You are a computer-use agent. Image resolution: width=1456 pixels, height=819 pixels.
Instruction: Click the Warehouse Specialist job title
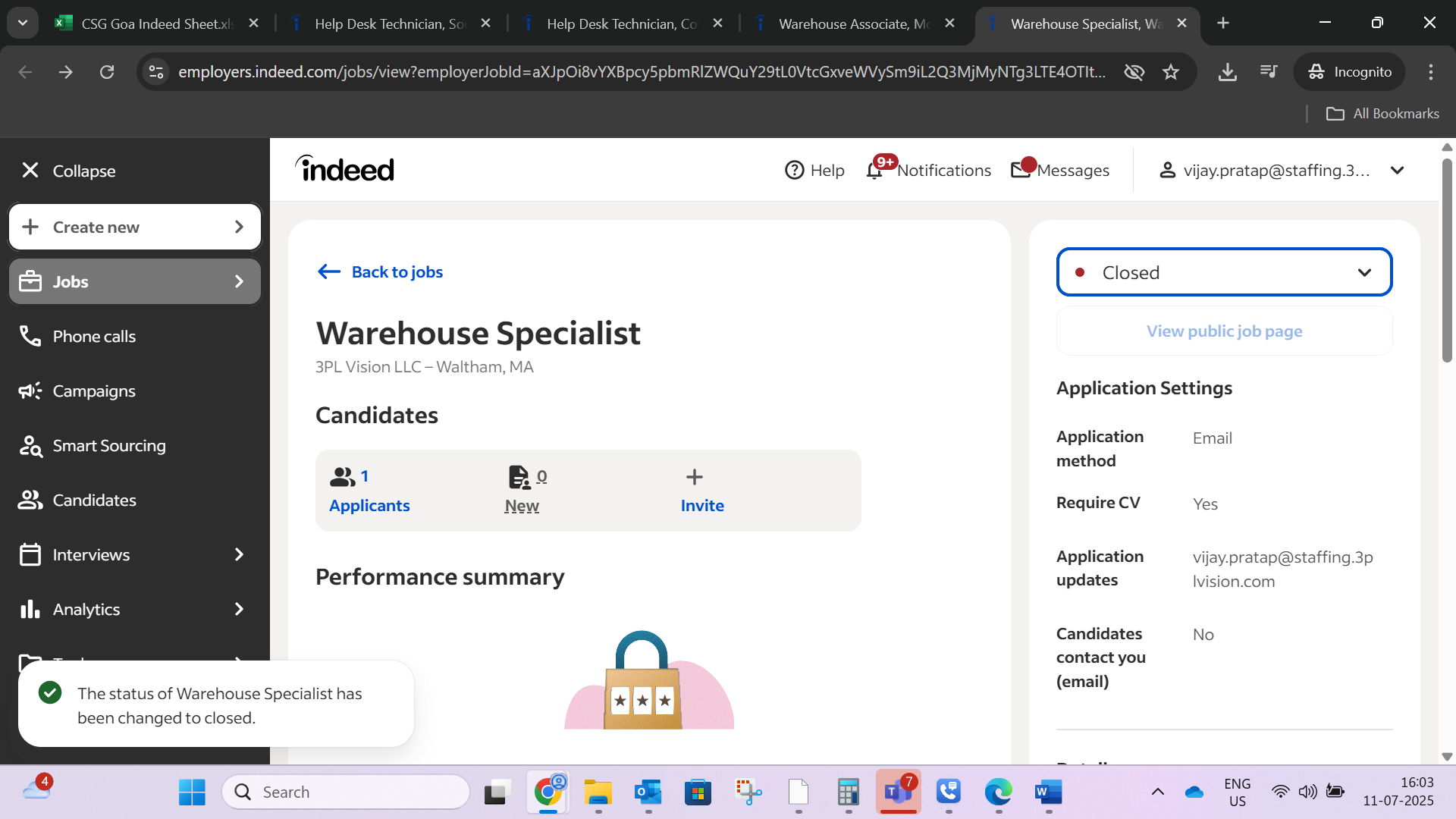coord(478,333)
